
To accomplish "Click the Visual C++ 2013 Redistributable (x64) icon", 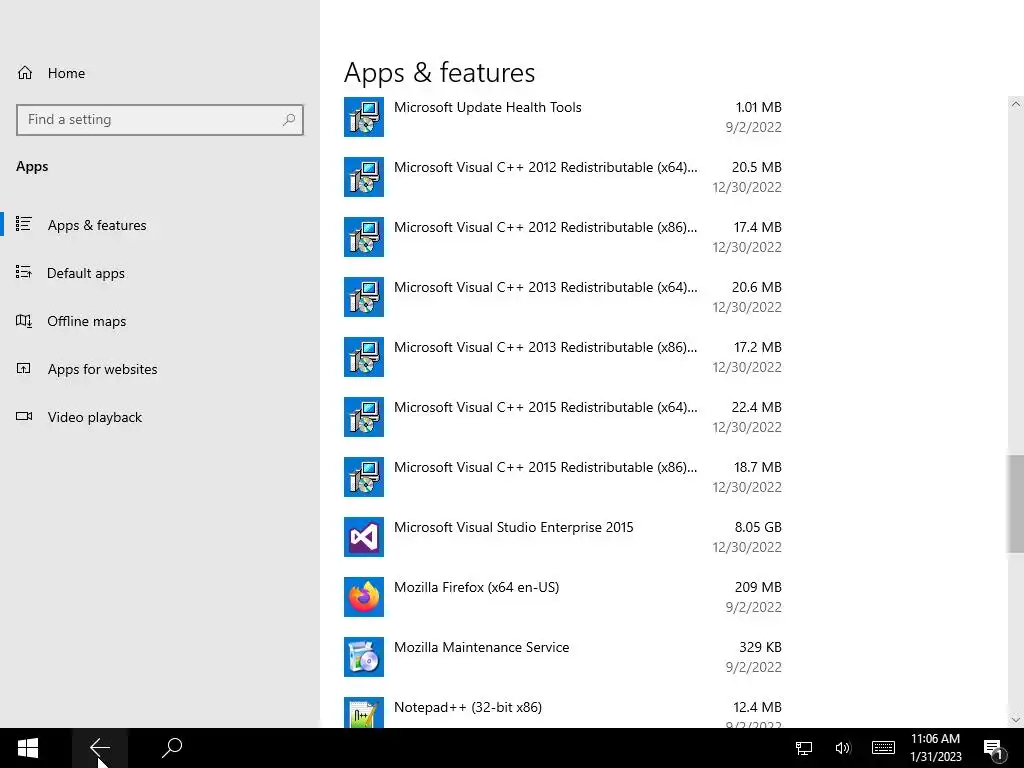I will click(364, 297).
